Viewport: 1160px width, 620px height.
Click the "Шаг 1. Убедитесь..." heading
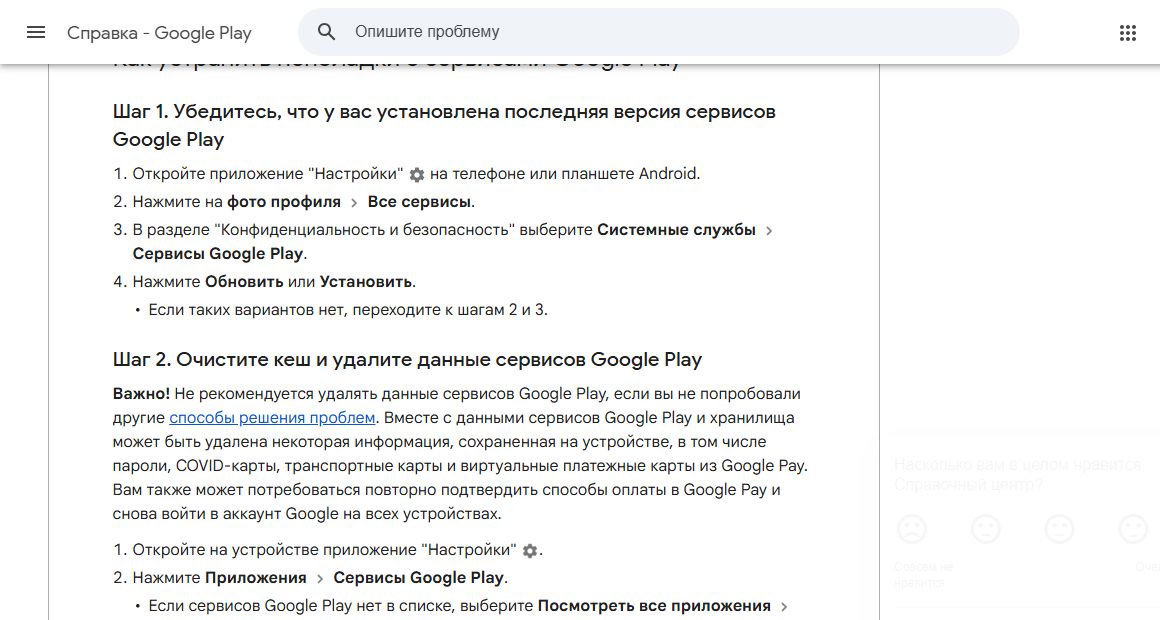pyautogui.click(x=444, y=125)
